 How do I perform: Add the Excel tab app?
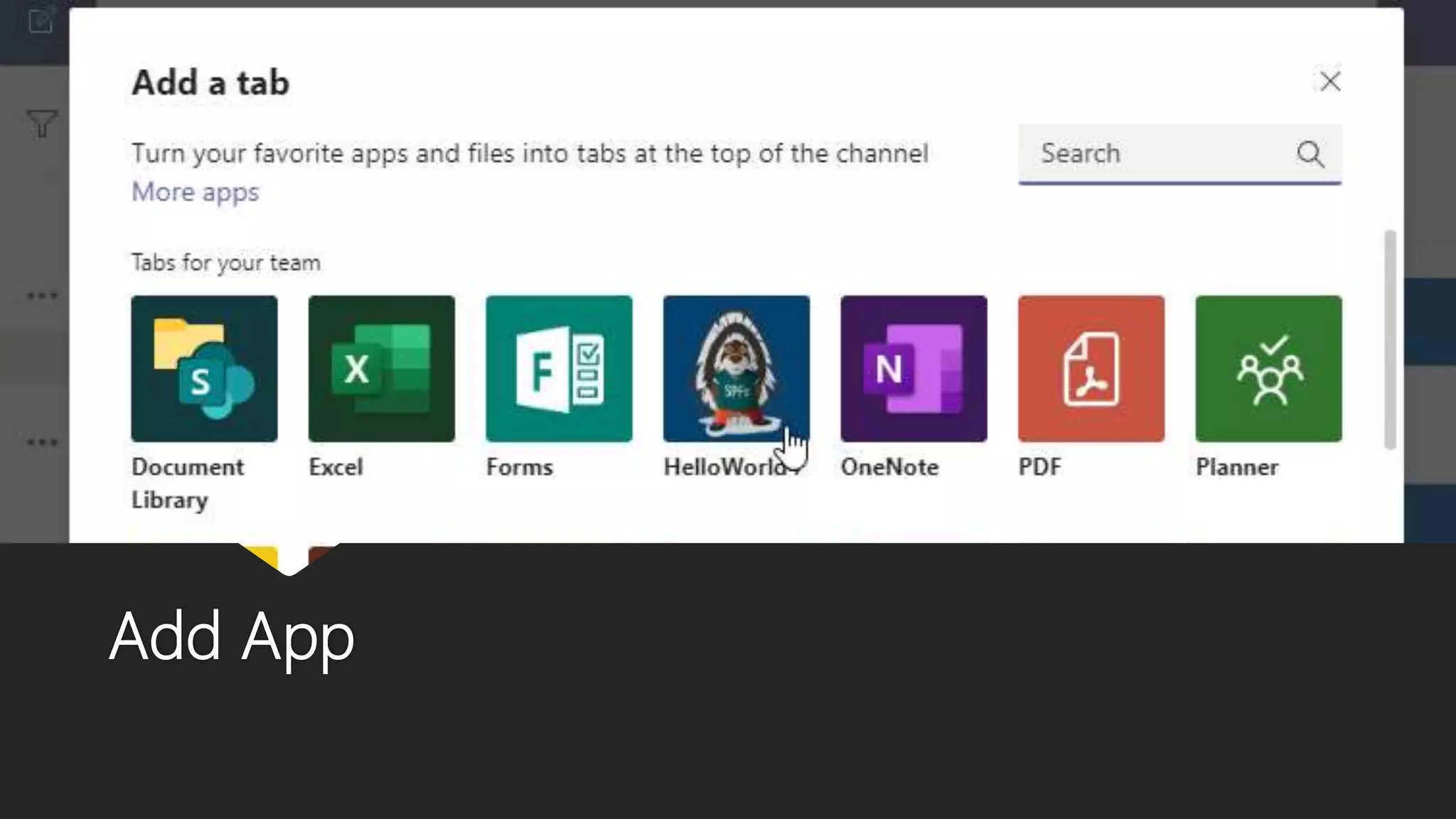[x=382, y=369]
